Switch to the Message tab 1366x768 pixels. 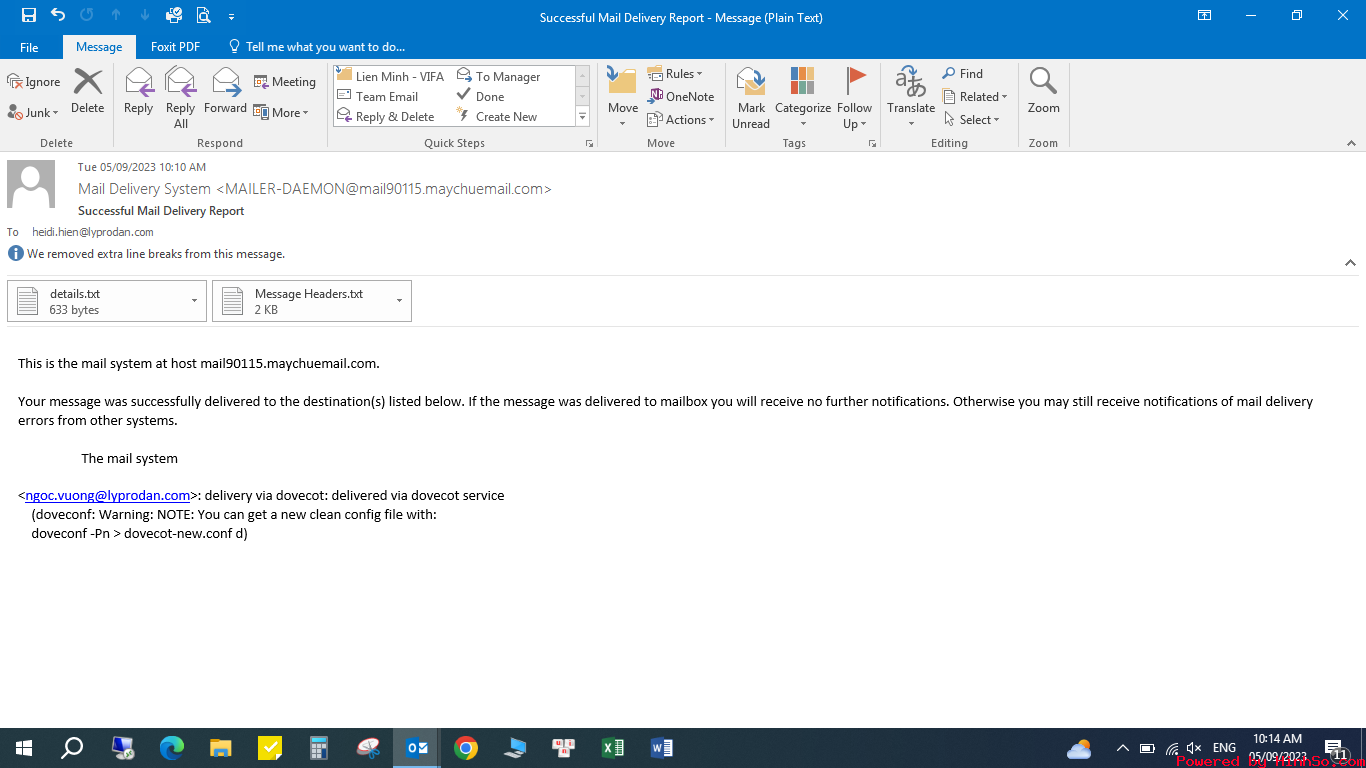99,47
